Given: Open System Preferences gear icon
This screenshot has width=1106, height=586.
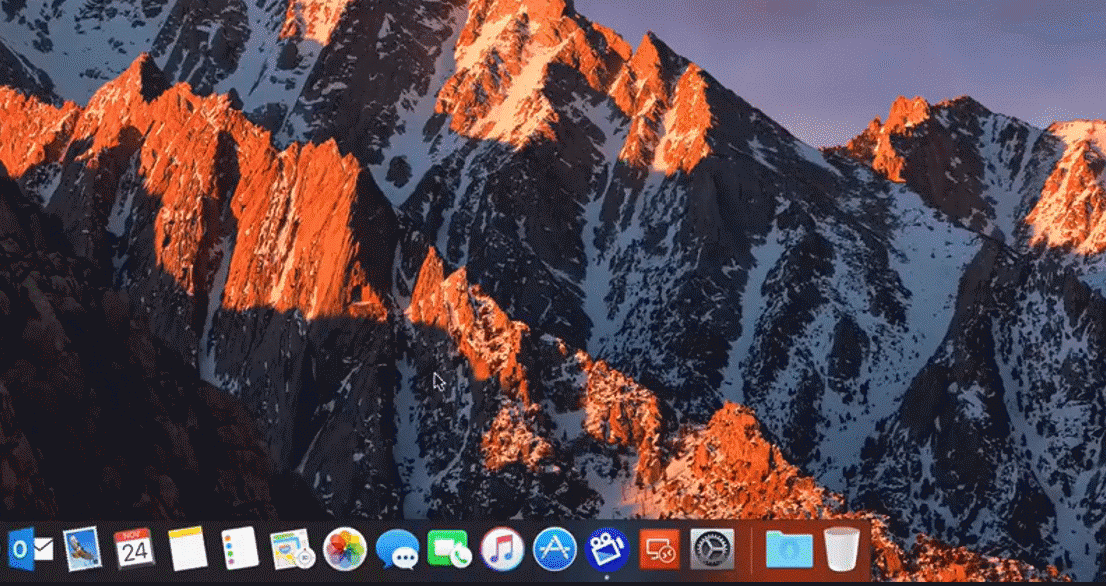Looking at the screenshot, I should [x=712, y=548].
